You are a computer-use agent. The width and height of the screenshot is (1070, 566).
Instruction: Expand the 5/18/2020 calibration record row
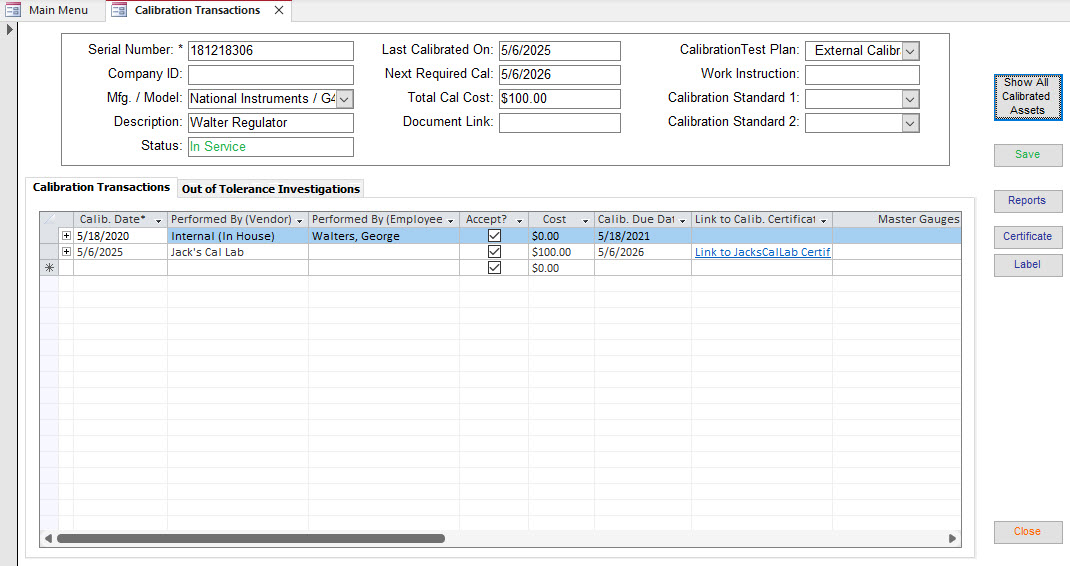point(66,236)
